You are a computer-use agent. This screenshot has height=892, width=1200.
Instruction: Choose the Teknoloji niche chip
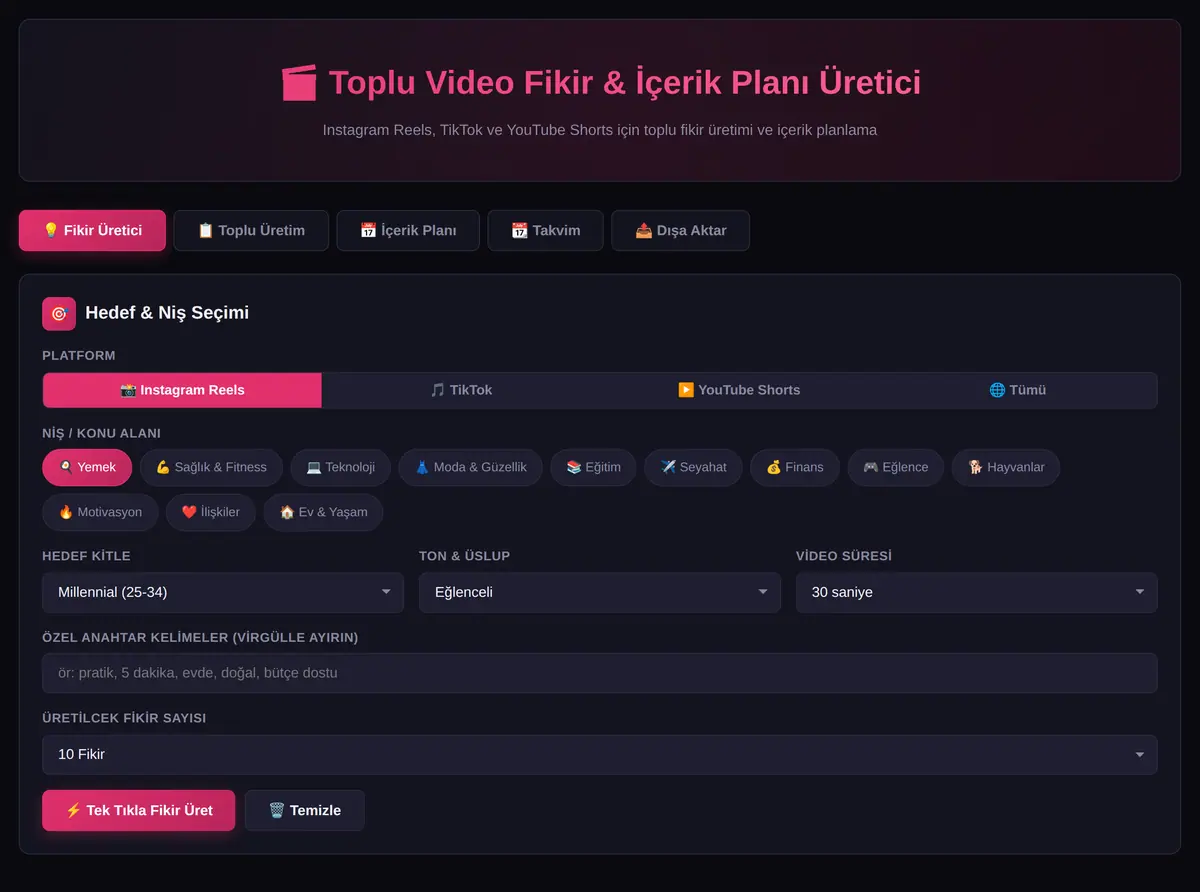coord(340,467)
